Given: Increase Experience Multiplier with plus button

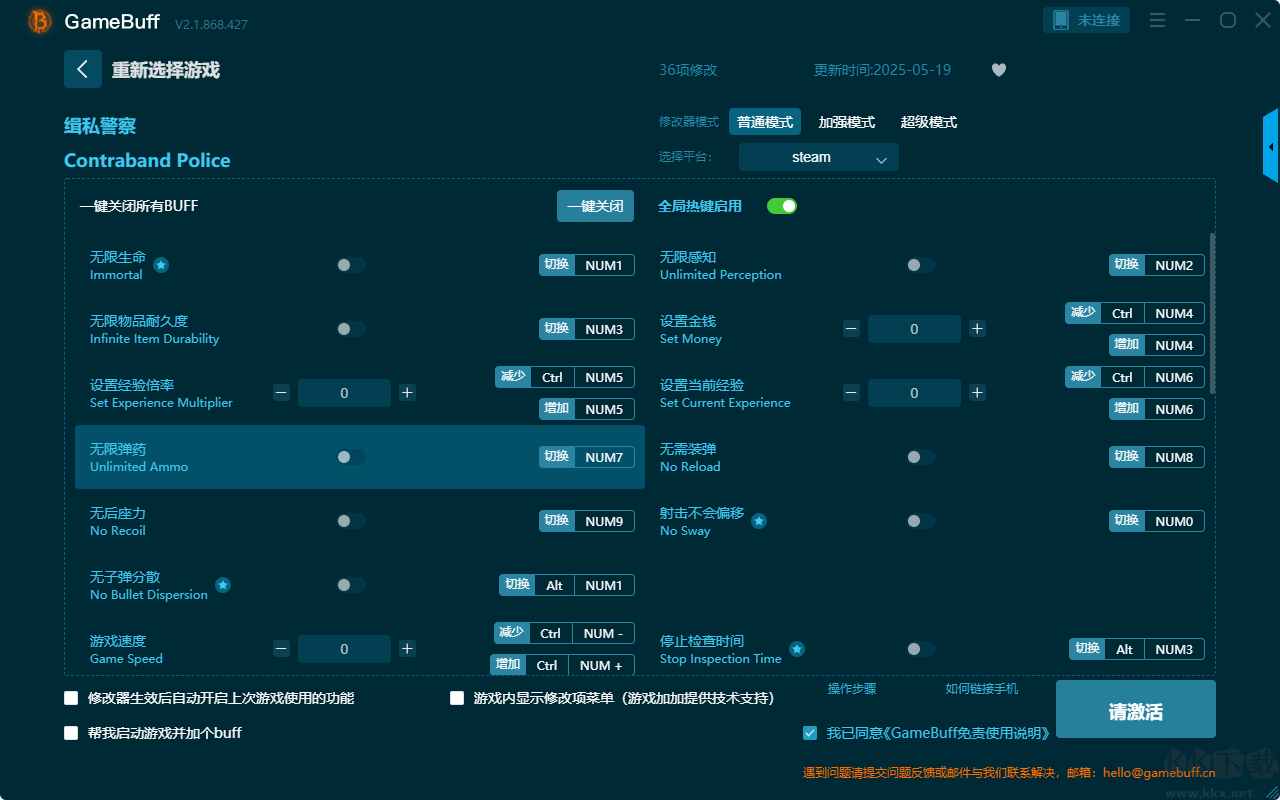Looking at the screenshot, I should pos(407,393).
